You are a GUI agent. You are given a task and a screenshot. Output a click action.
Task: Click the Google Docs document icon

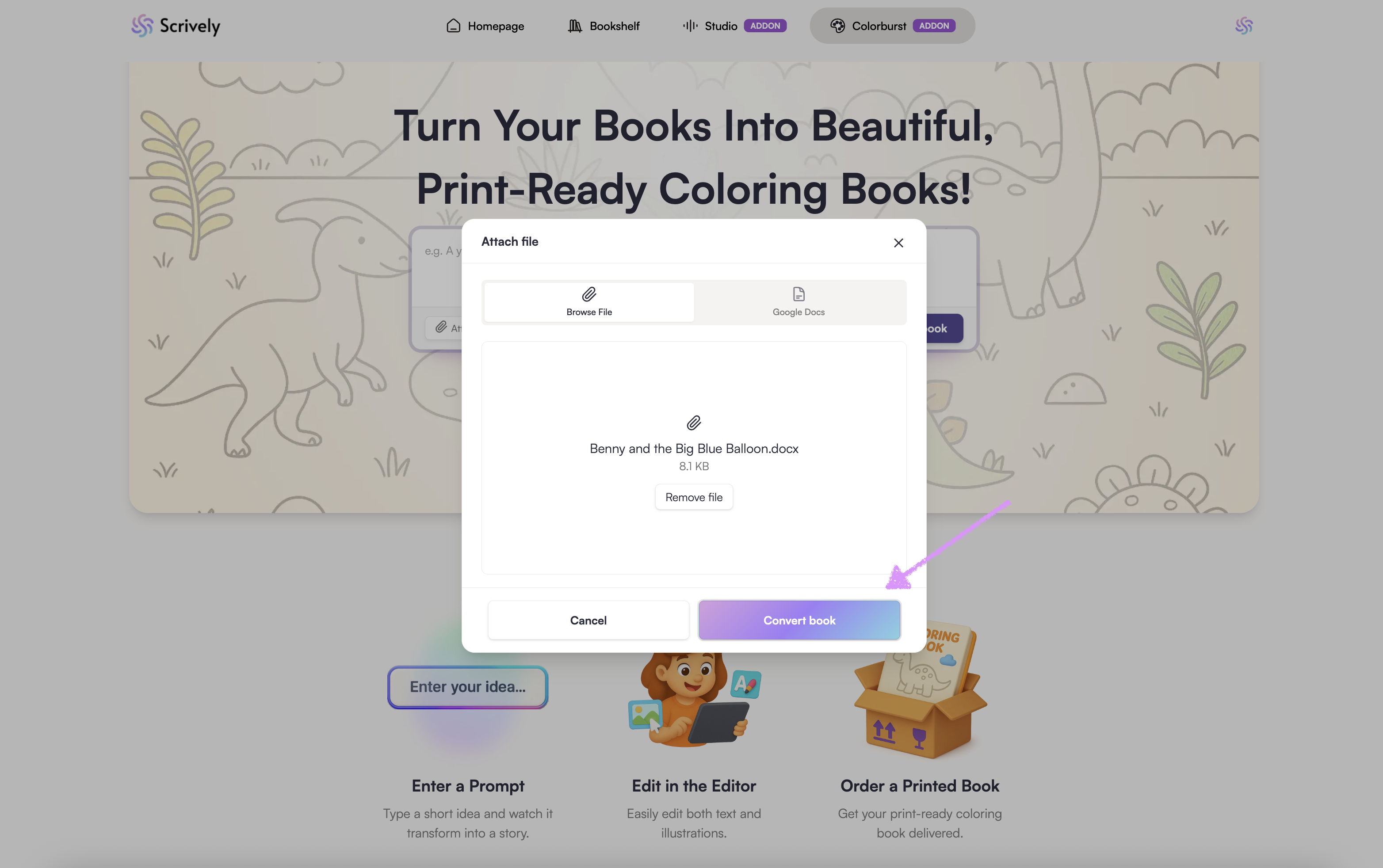point(798,294)
